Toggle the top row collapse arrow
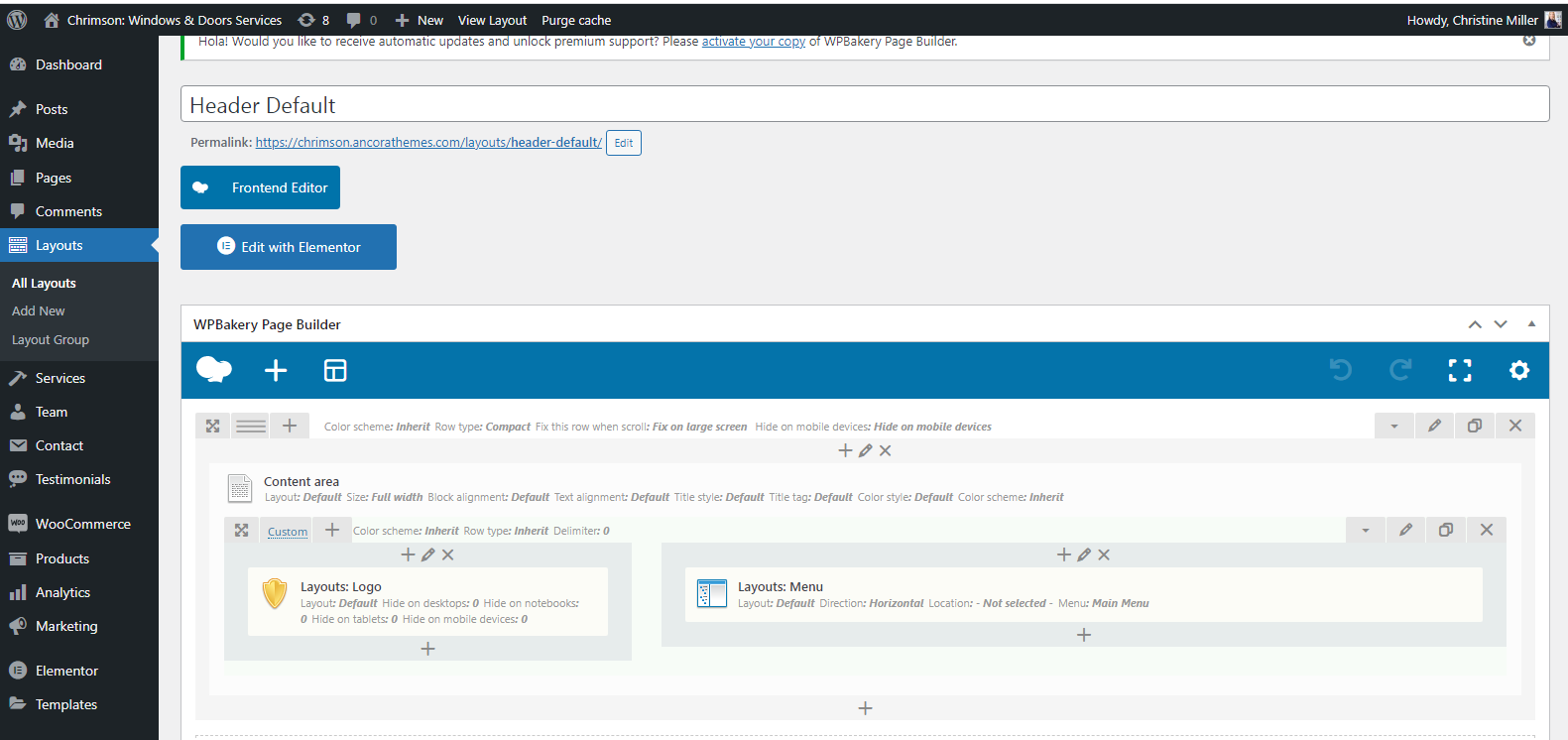Screen dimensions: 1568x740 click(x=1394, y=426)
